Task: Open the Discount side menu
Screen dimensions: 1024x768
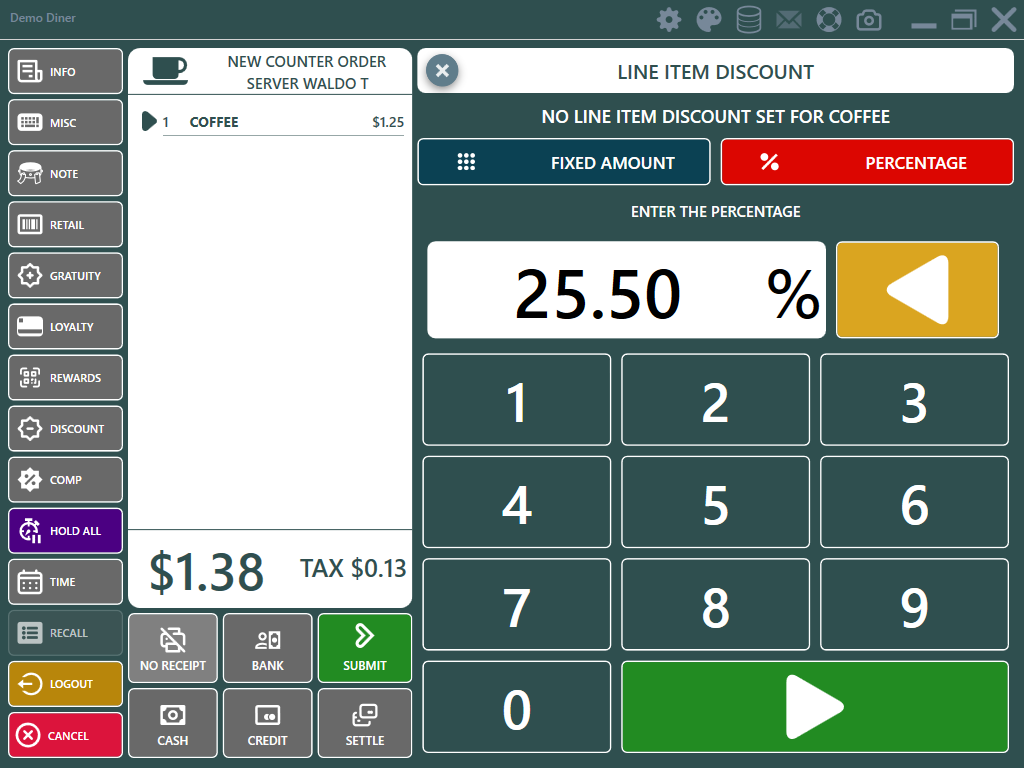Action: click(66, 429)
